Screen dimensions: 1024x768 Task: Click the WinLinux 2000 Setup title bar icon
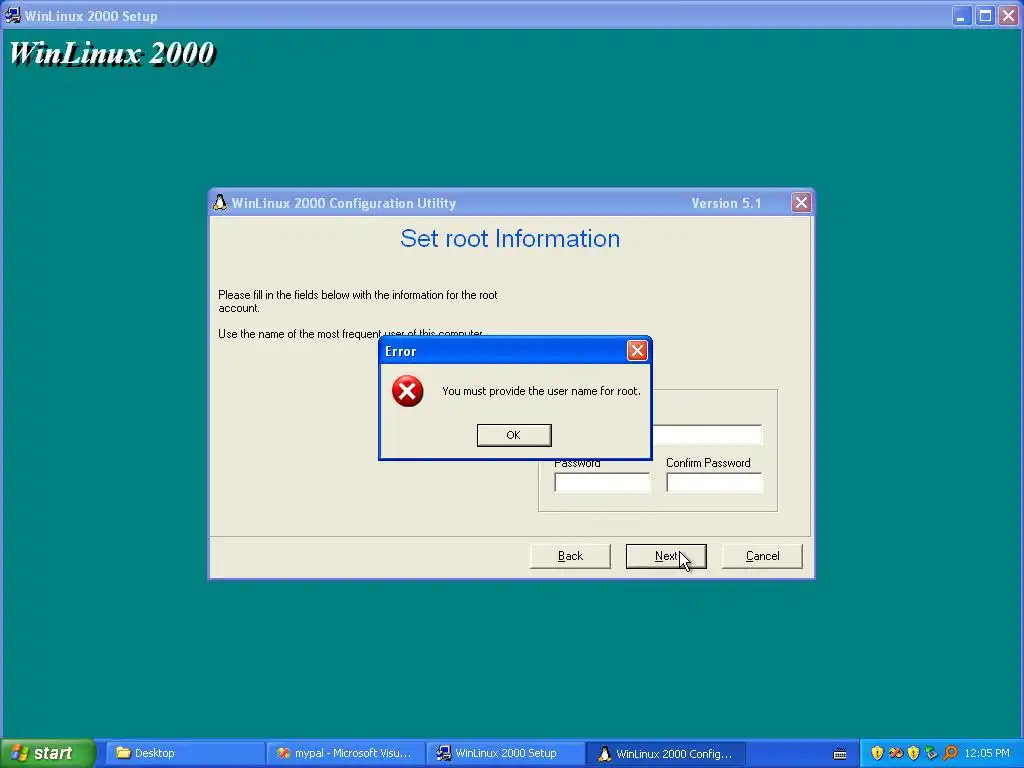(12, 15)
